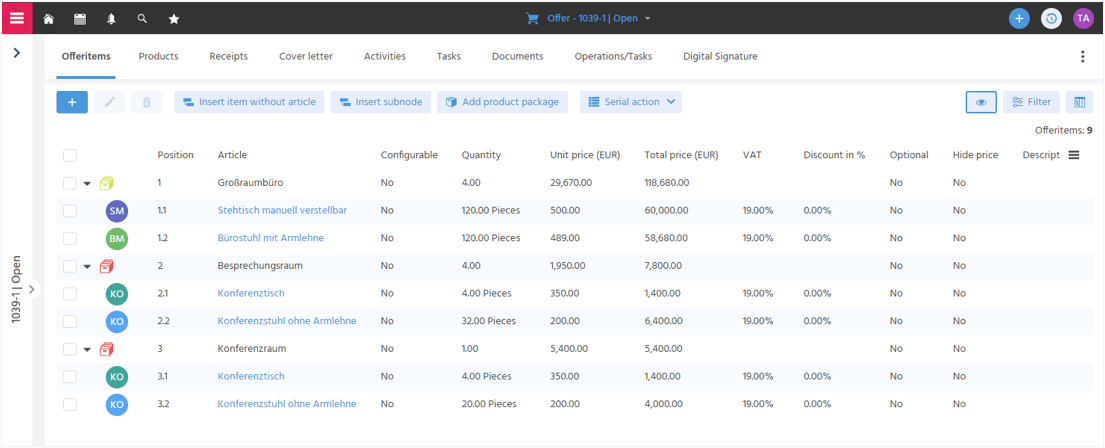Go to the home icon

[49, 19]
